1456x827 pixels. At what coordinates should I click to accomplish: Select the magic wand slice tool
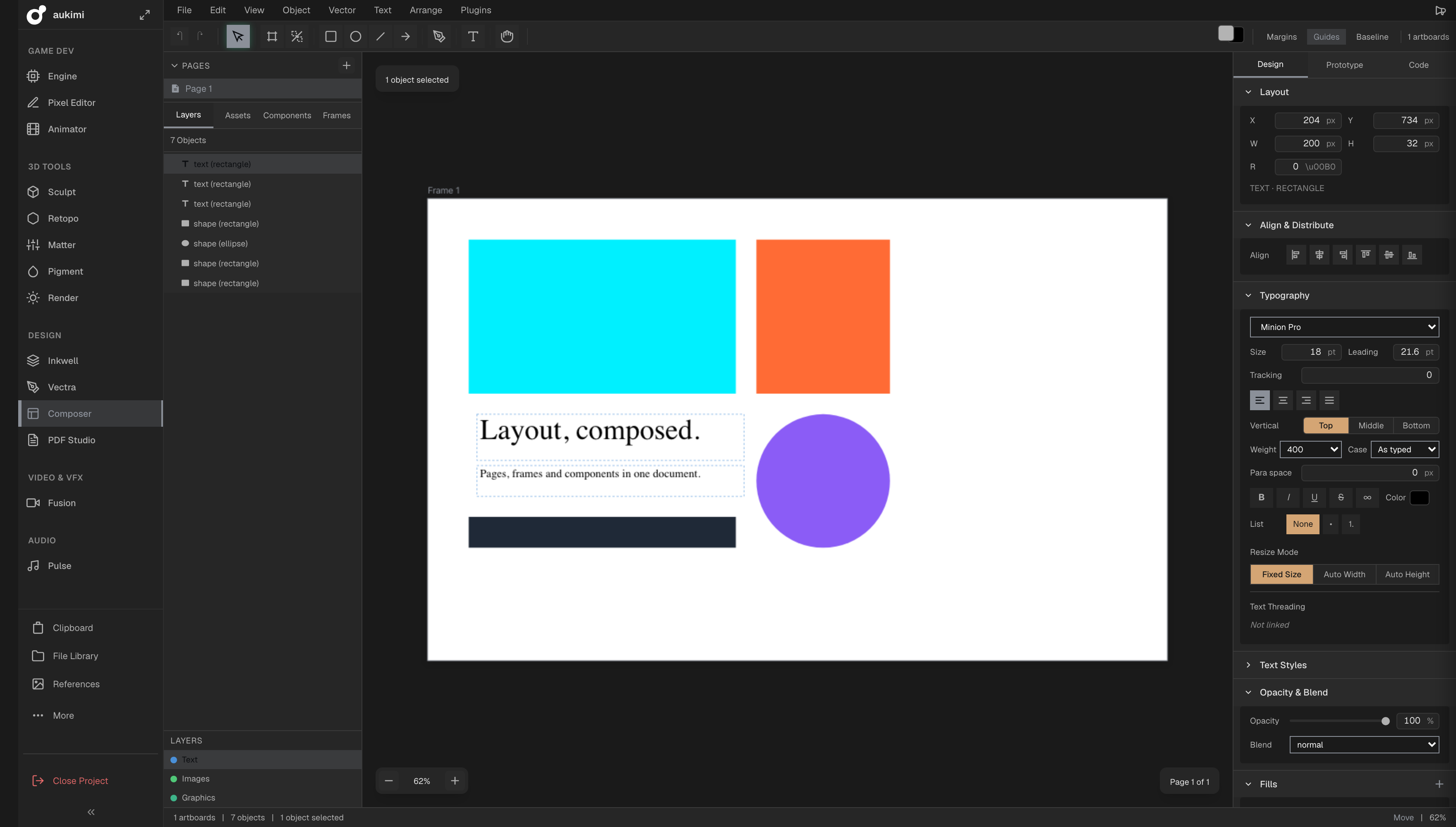(x=297, y=36)
